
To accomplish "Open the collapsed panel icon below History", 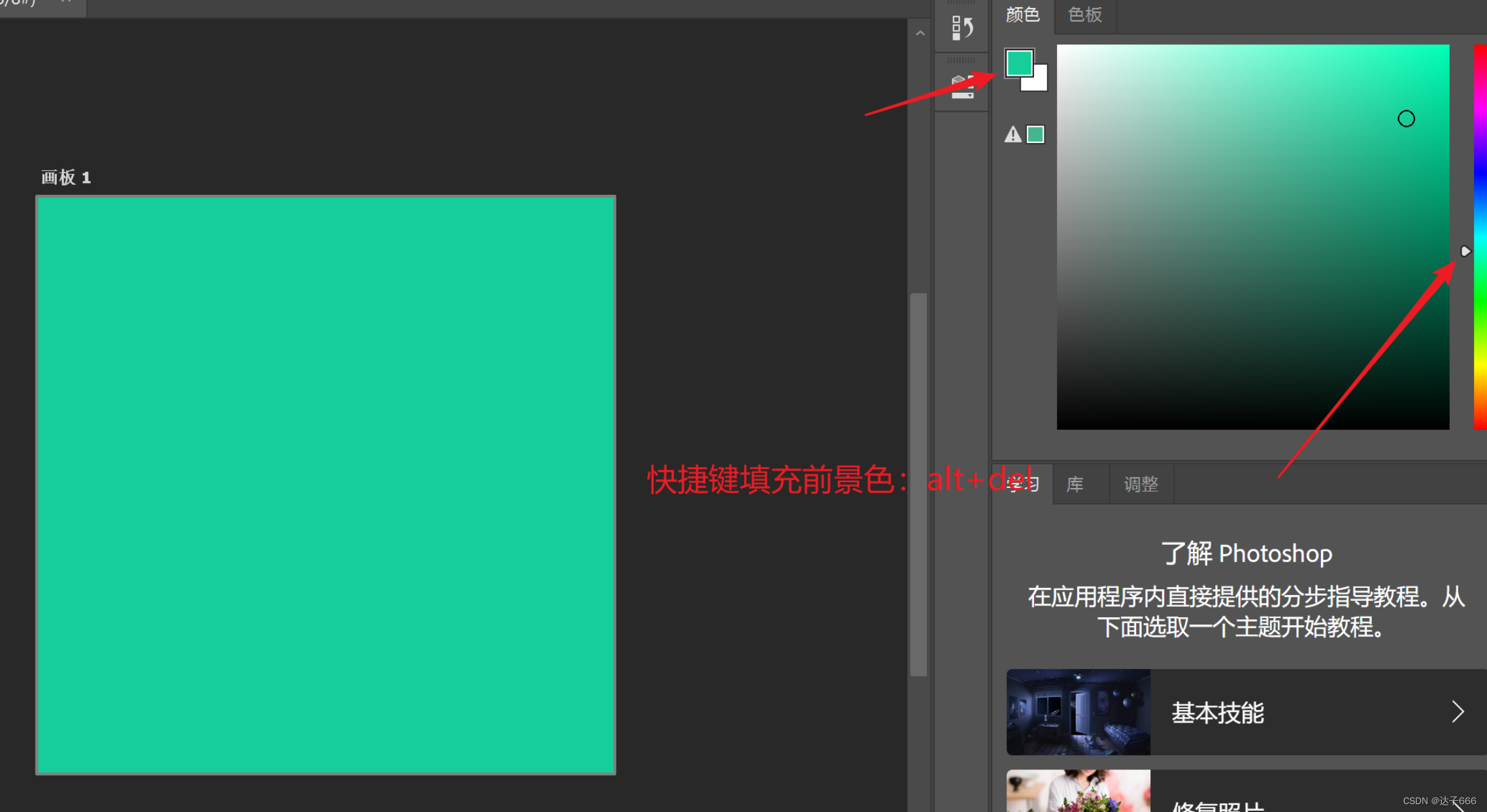I will 961,87.
